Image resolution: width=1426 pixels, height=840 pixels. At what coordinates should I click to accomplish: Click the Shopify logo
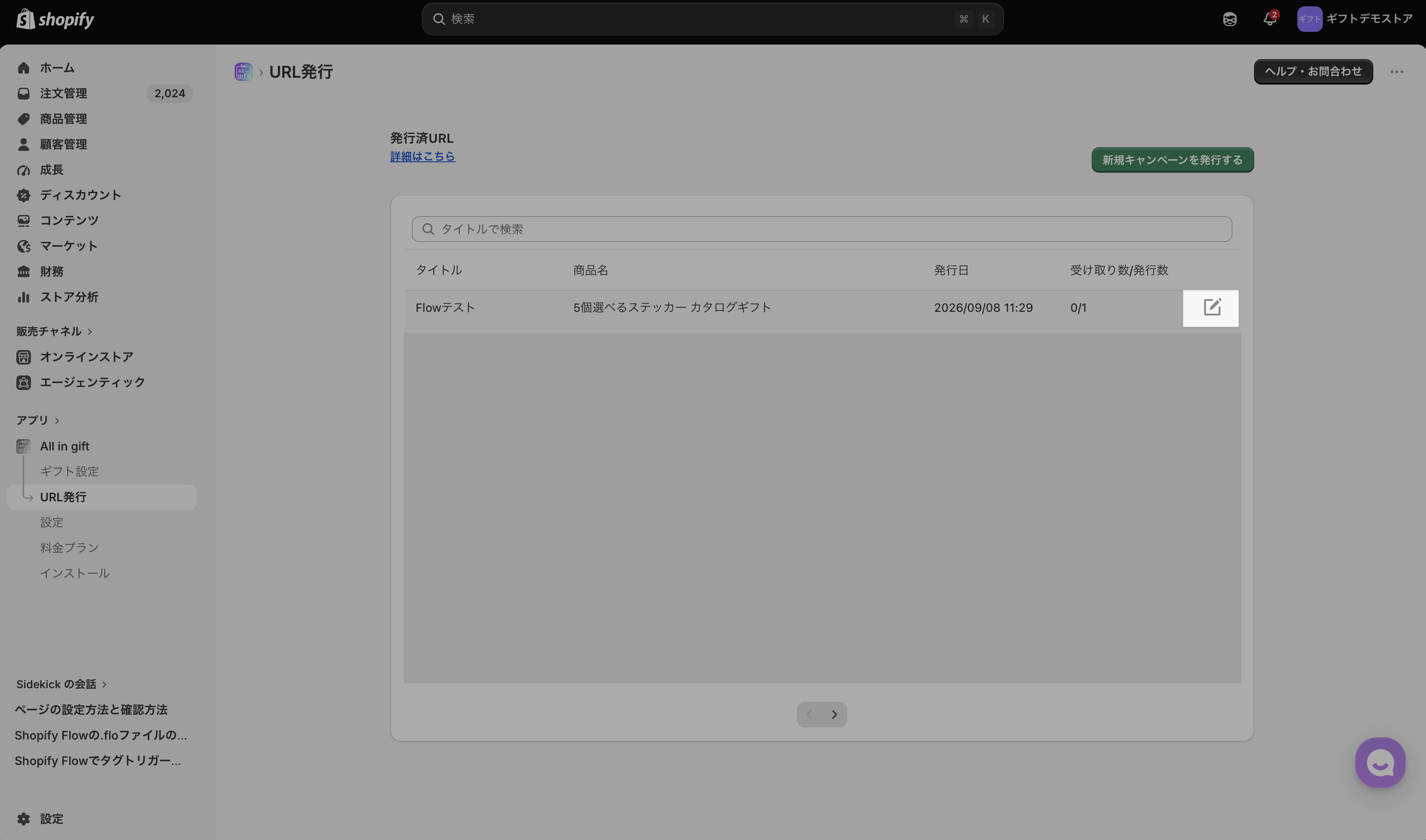55,19
